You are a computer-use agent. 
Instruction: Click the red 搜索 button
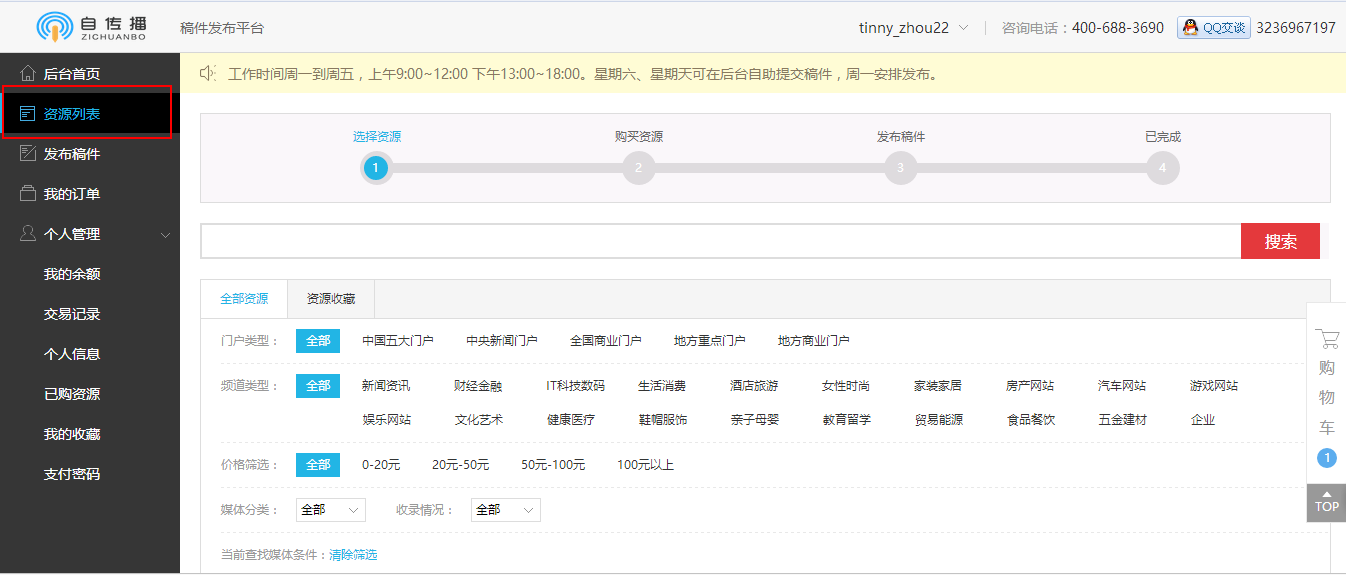[x=1280, y=241]
